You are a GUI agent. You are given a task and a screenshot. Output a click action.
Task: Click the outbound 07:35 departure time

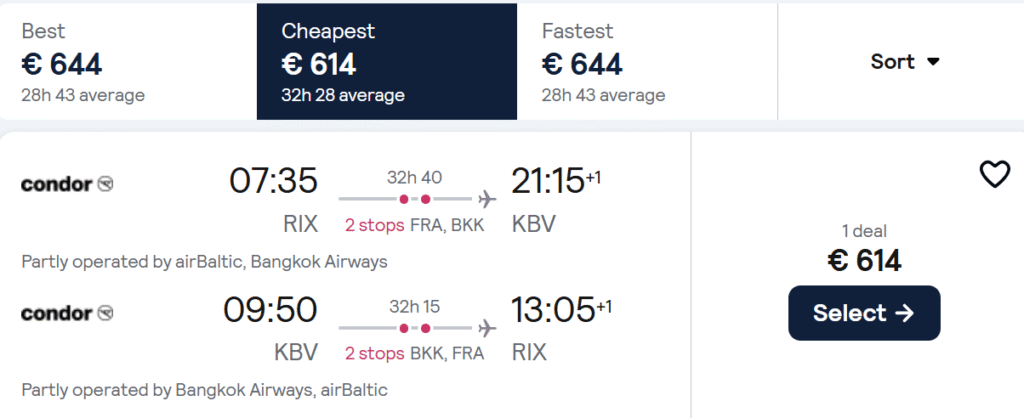(273, 181)
